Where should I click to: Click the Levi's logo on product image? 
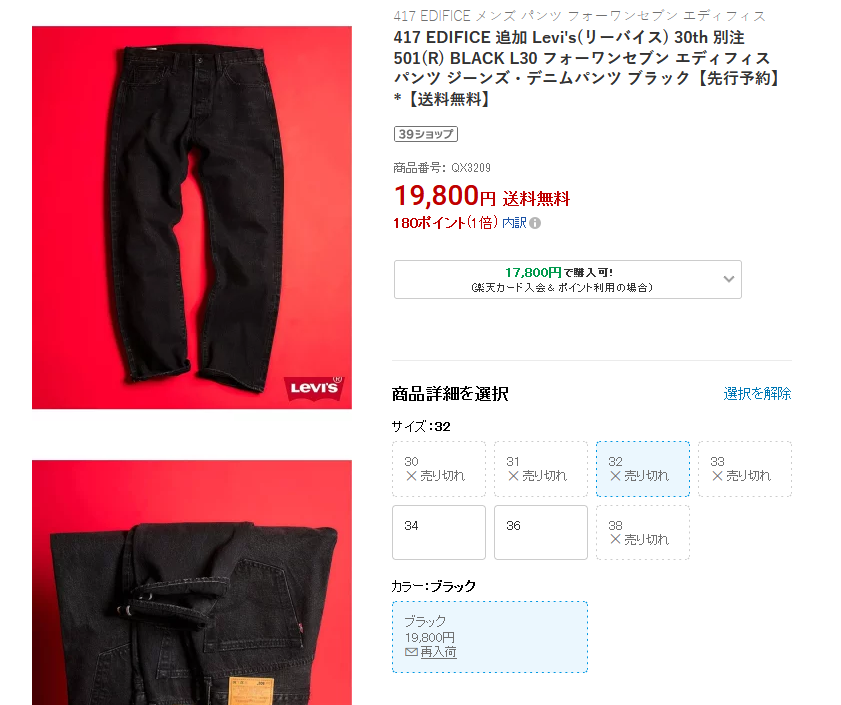[314, 387]
